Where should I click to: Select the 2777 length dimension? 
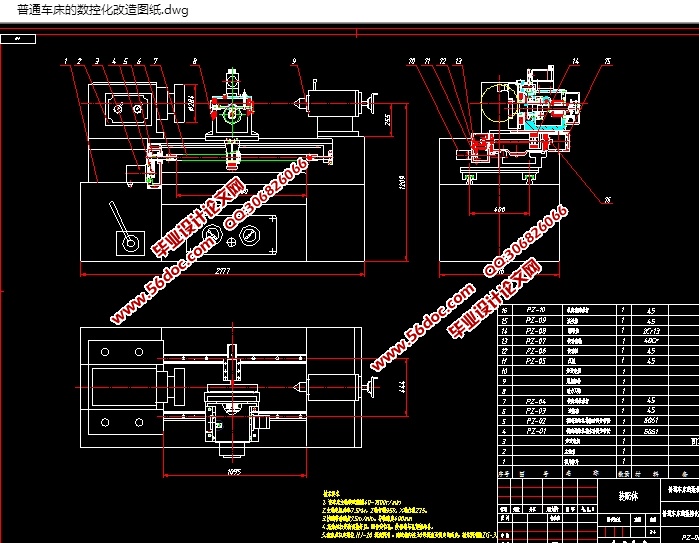click(219, 271)
